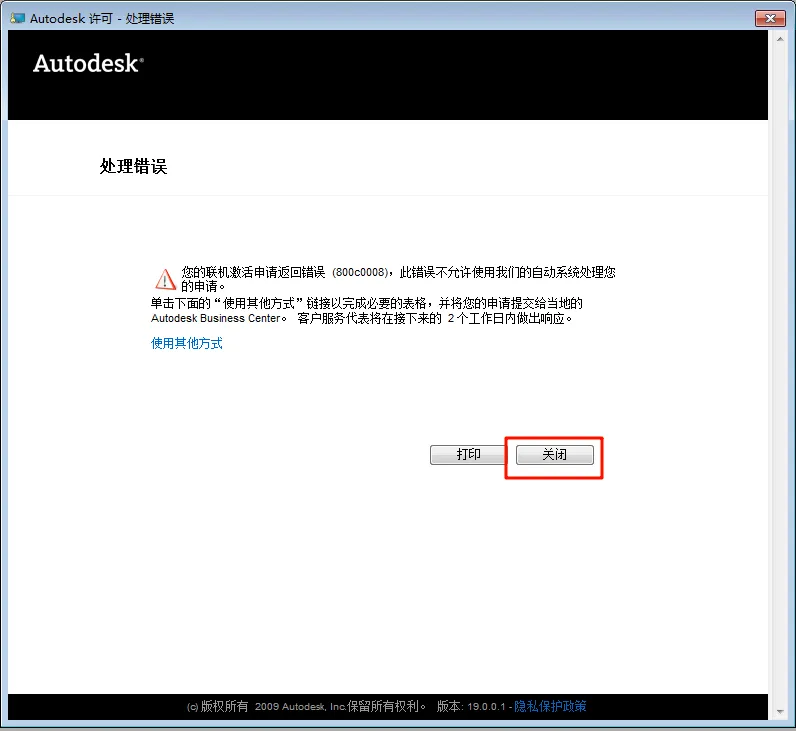Open the 使用其他方式 link

click(187, 344)
